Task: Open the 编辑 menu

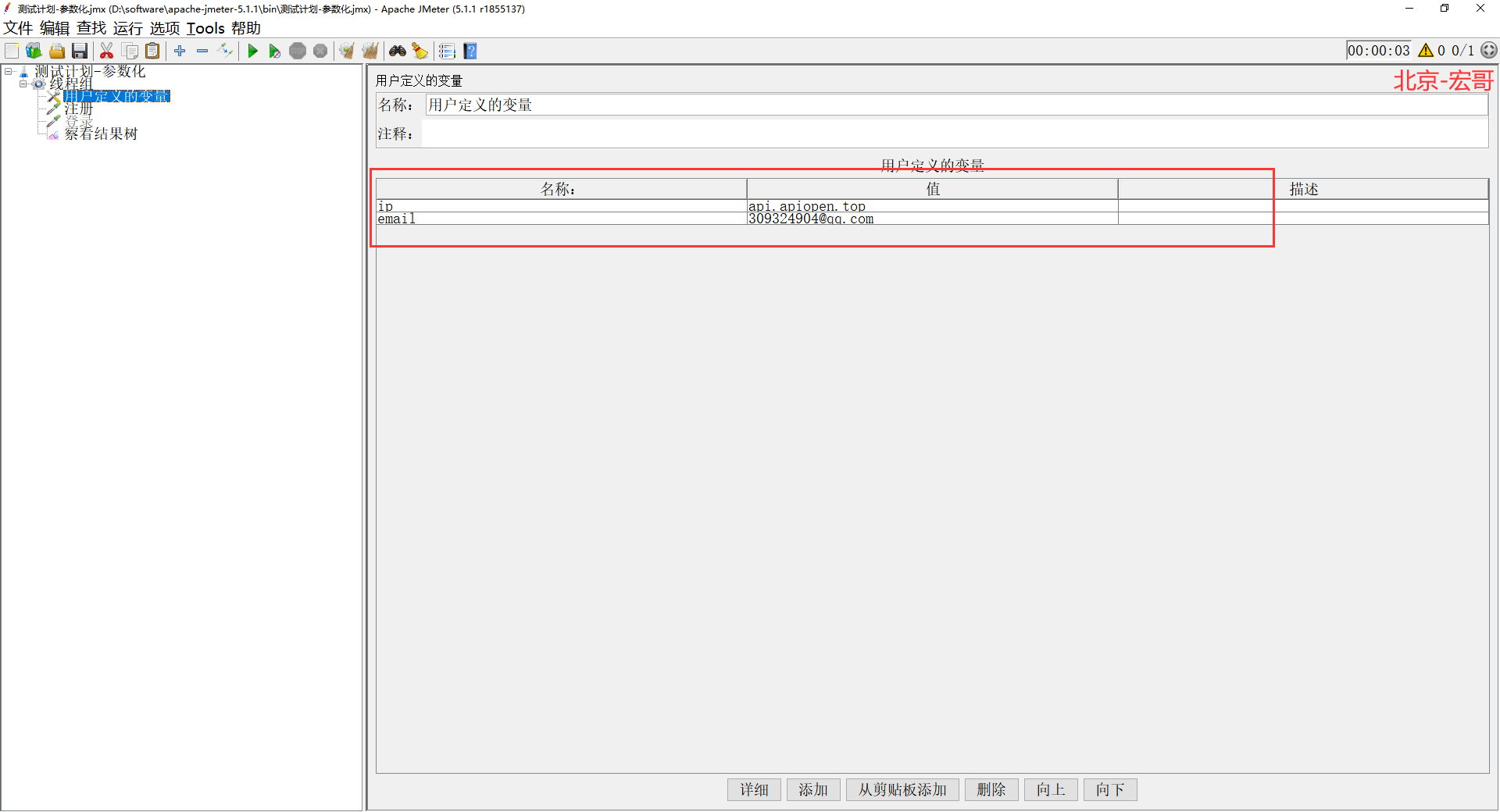Action: click(x=55, y=28)
